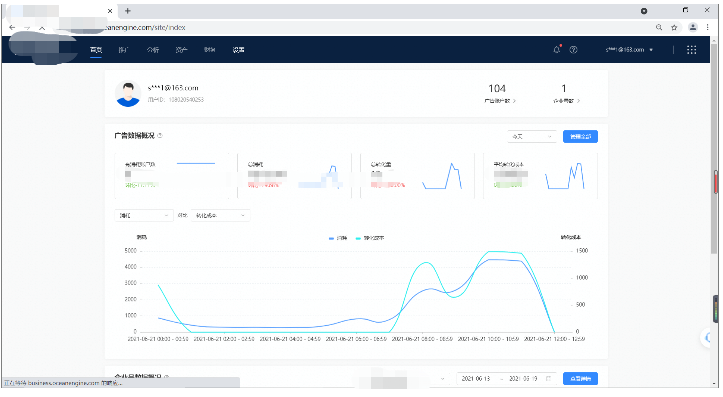Viewport: 723px width, 397px height.
Task: Close the current browser tab
Action: (110, 11)
